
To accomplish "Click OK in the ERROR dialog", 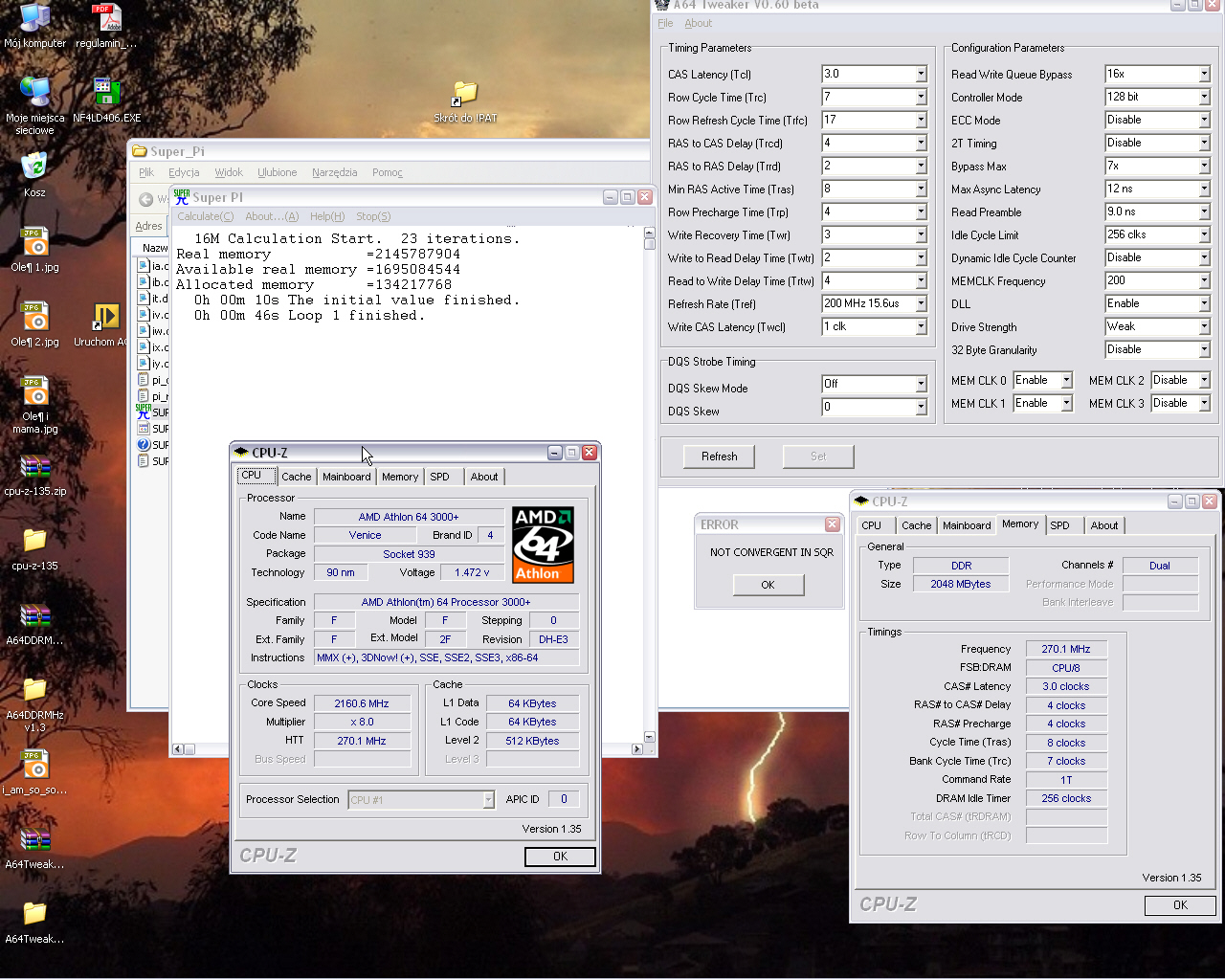I will click(x=768, y=585).
